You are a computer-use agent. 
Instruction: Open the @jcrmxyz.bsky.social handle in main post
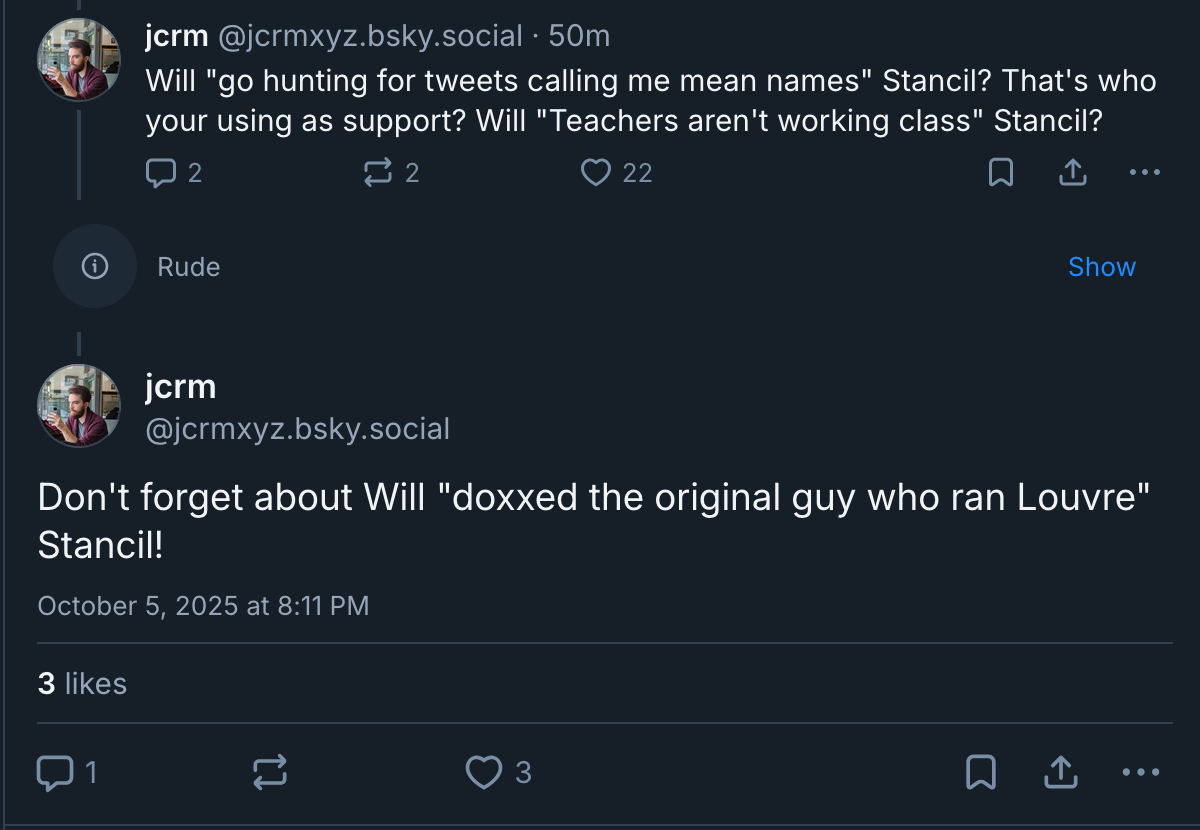click(x=297, y=429)
